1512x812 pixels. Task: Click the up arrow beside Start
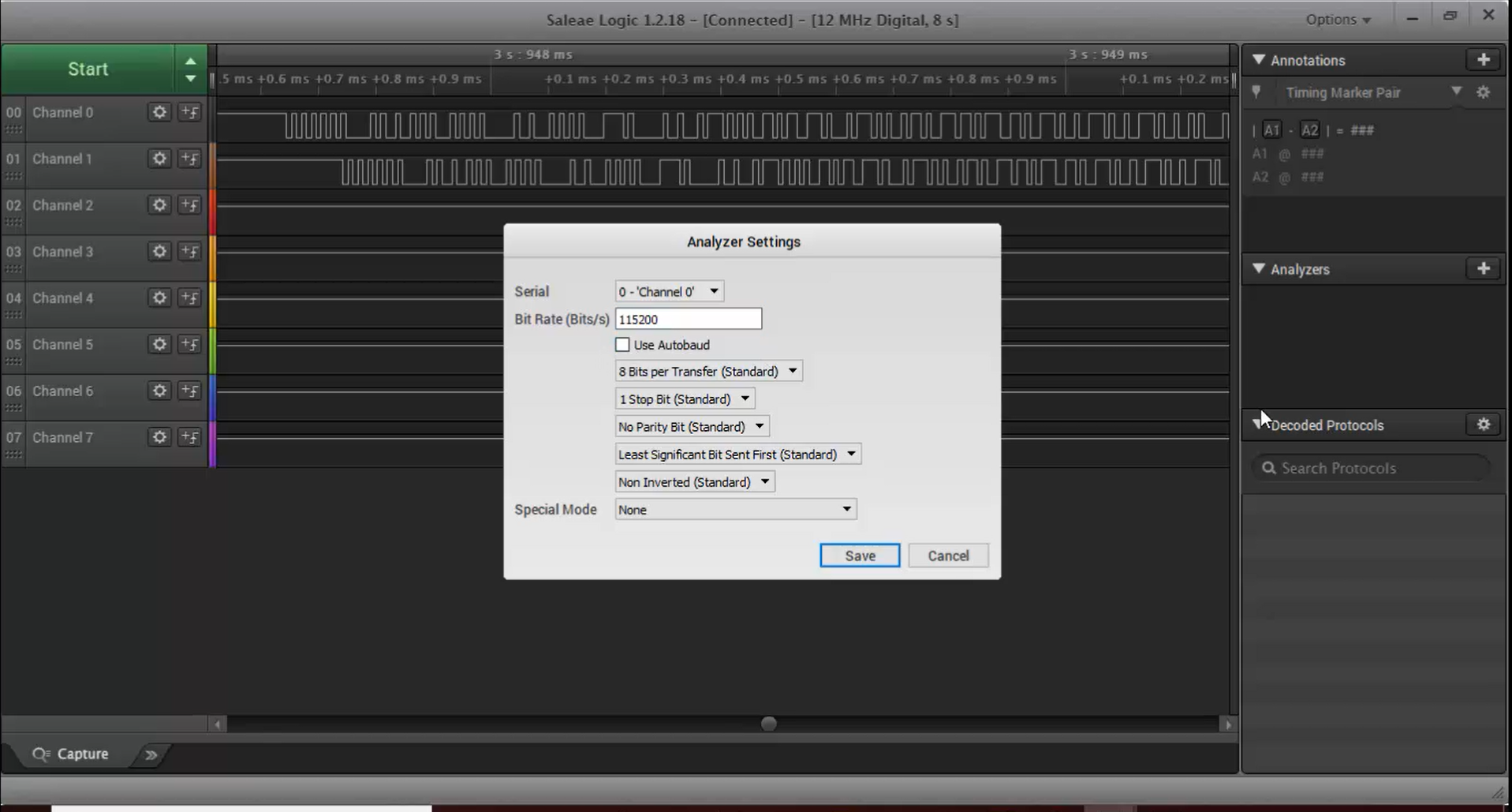click(190, 61)
